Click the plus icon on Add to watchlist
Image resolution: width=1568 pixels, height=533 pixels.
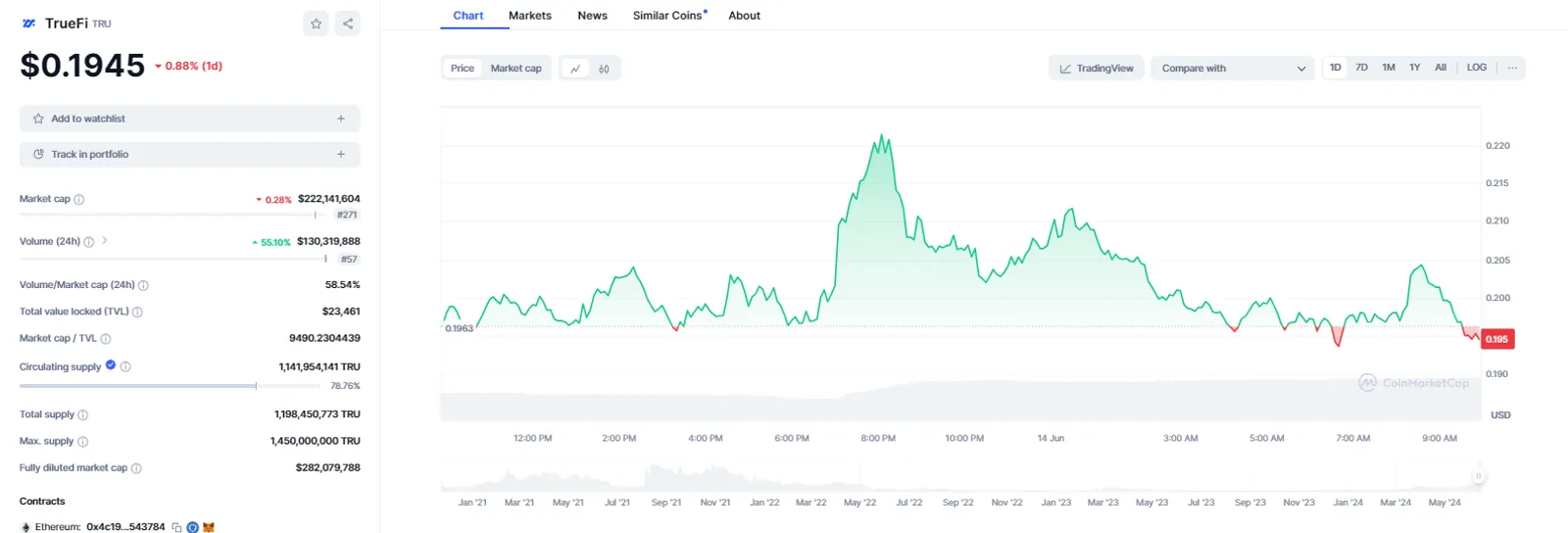tap(341, 119)
